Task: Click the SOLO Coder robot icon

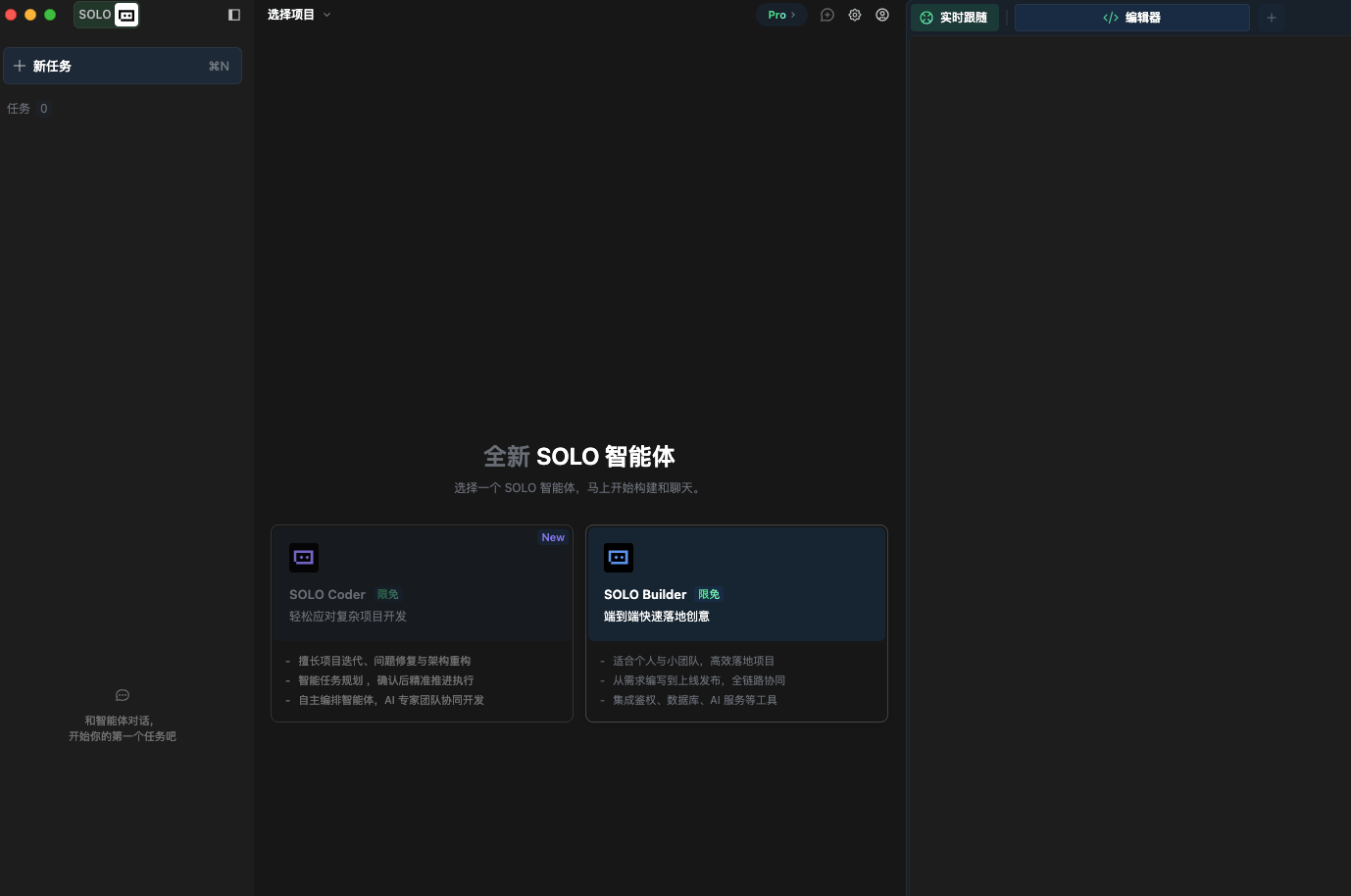Action: (x=304, y=558)
